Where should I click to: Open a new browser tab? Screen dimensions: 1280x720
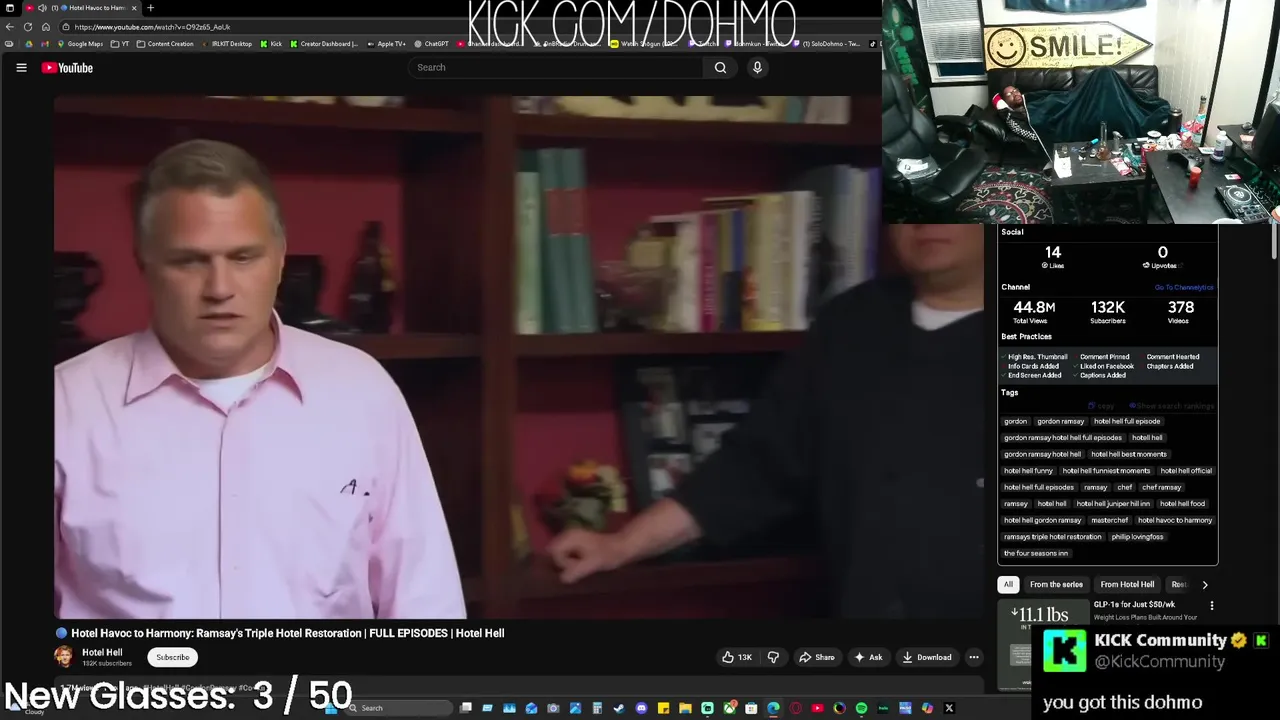150,8
